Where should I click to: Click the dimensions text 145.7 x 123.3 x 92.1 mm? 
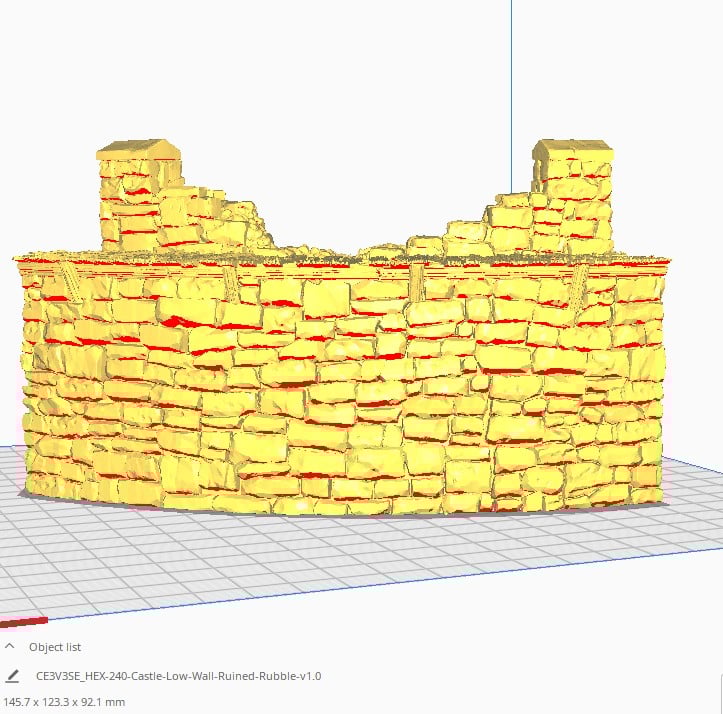tap(64, 702)
